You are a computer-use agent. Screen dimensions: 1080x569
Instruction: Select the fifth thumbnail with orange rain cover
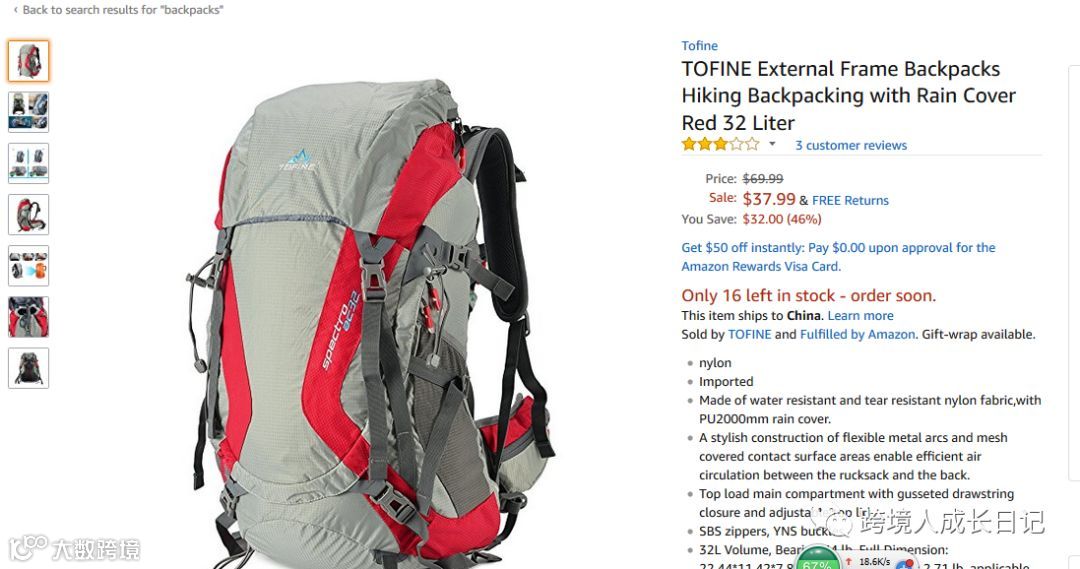28,266
